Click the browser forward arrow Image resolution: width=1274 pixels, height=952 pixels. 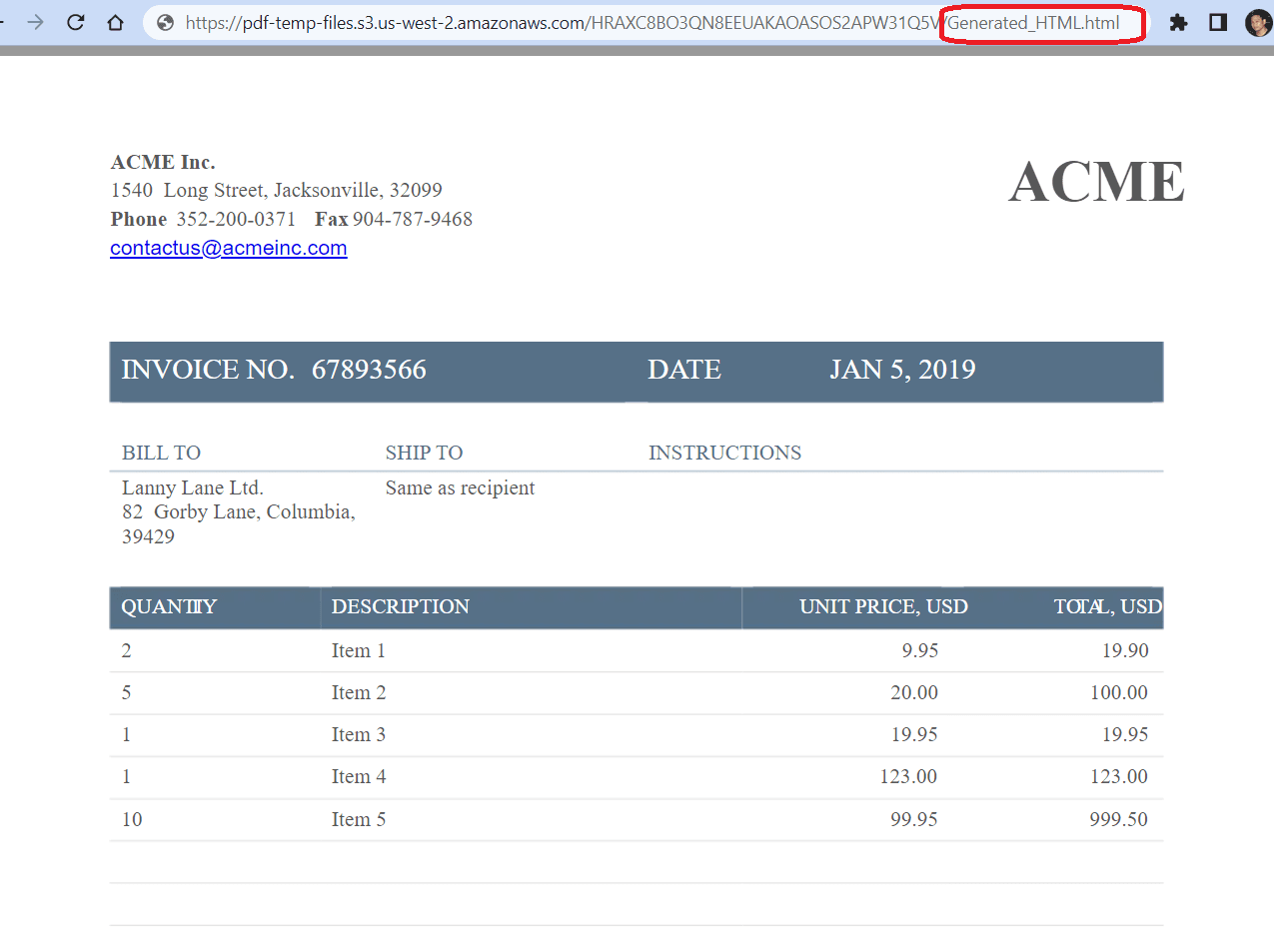(36, 22)
